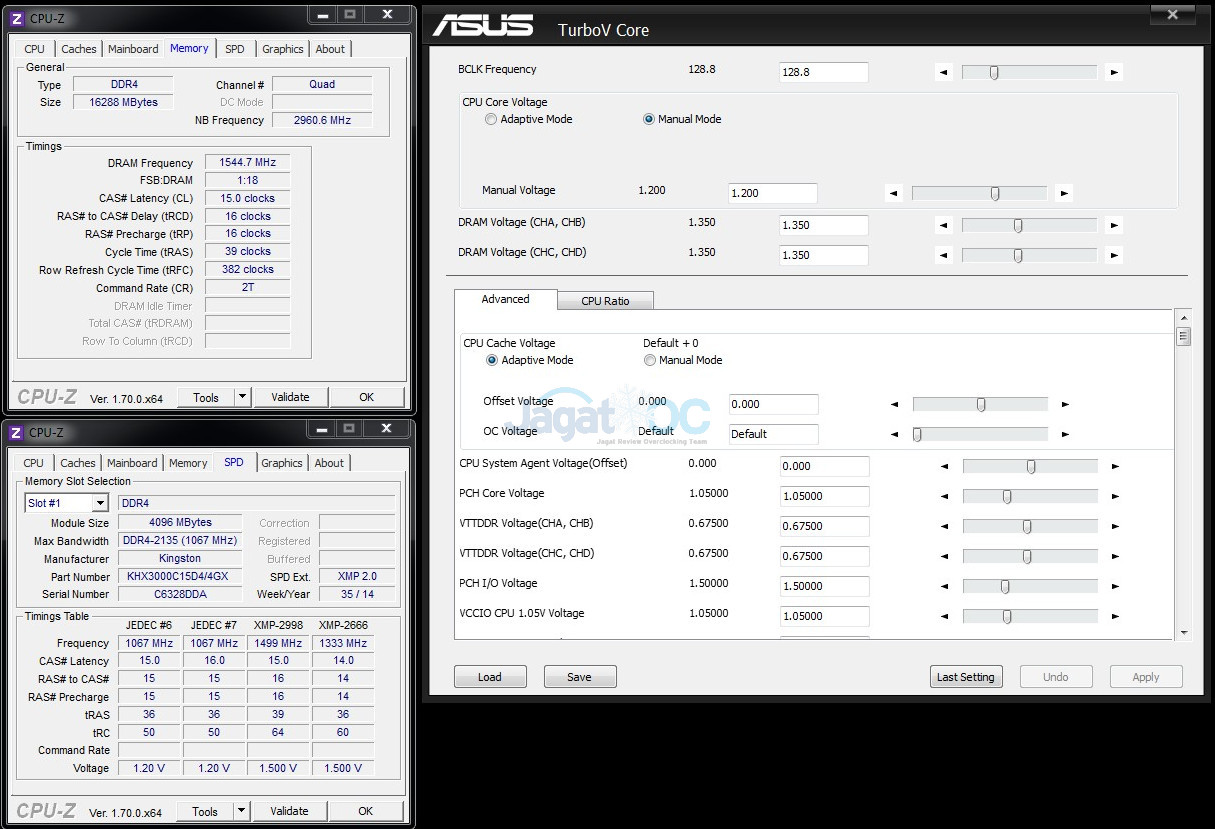The image size is (1215, 829).
Task: Increase Manual Voltage with right arrow
Action: 1064,194
